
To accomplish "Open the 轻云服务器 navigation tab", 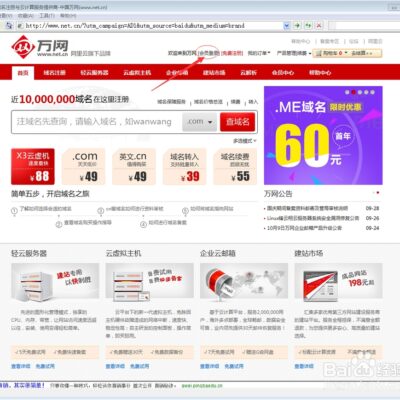I will tap(94, 73).
